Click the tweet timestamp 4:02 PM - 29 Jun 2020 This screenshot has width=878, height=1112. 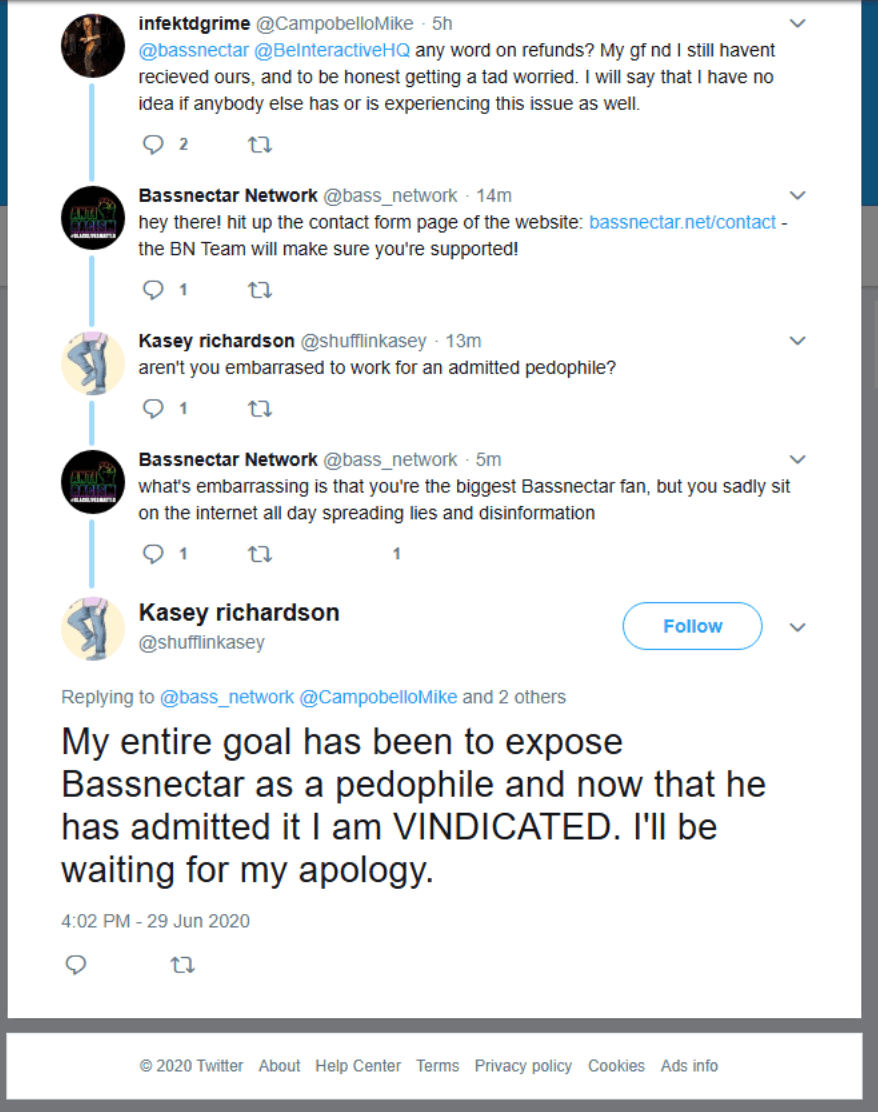(x=155, y=921)
